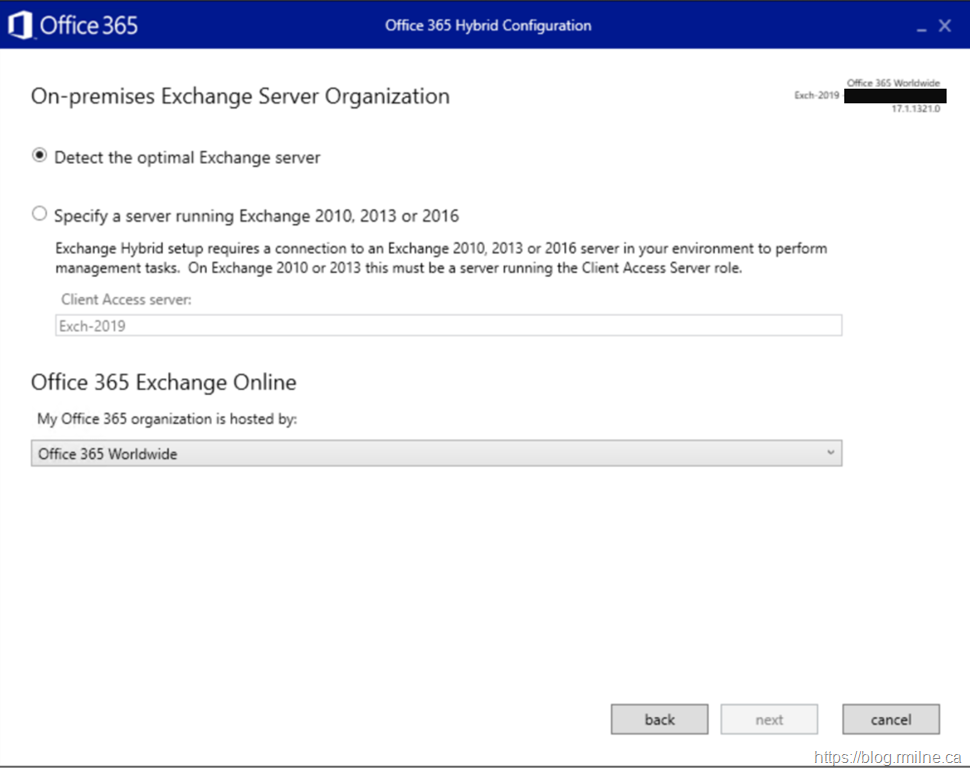Click the Exch-2019 server name in top-right

click(816, 96)
